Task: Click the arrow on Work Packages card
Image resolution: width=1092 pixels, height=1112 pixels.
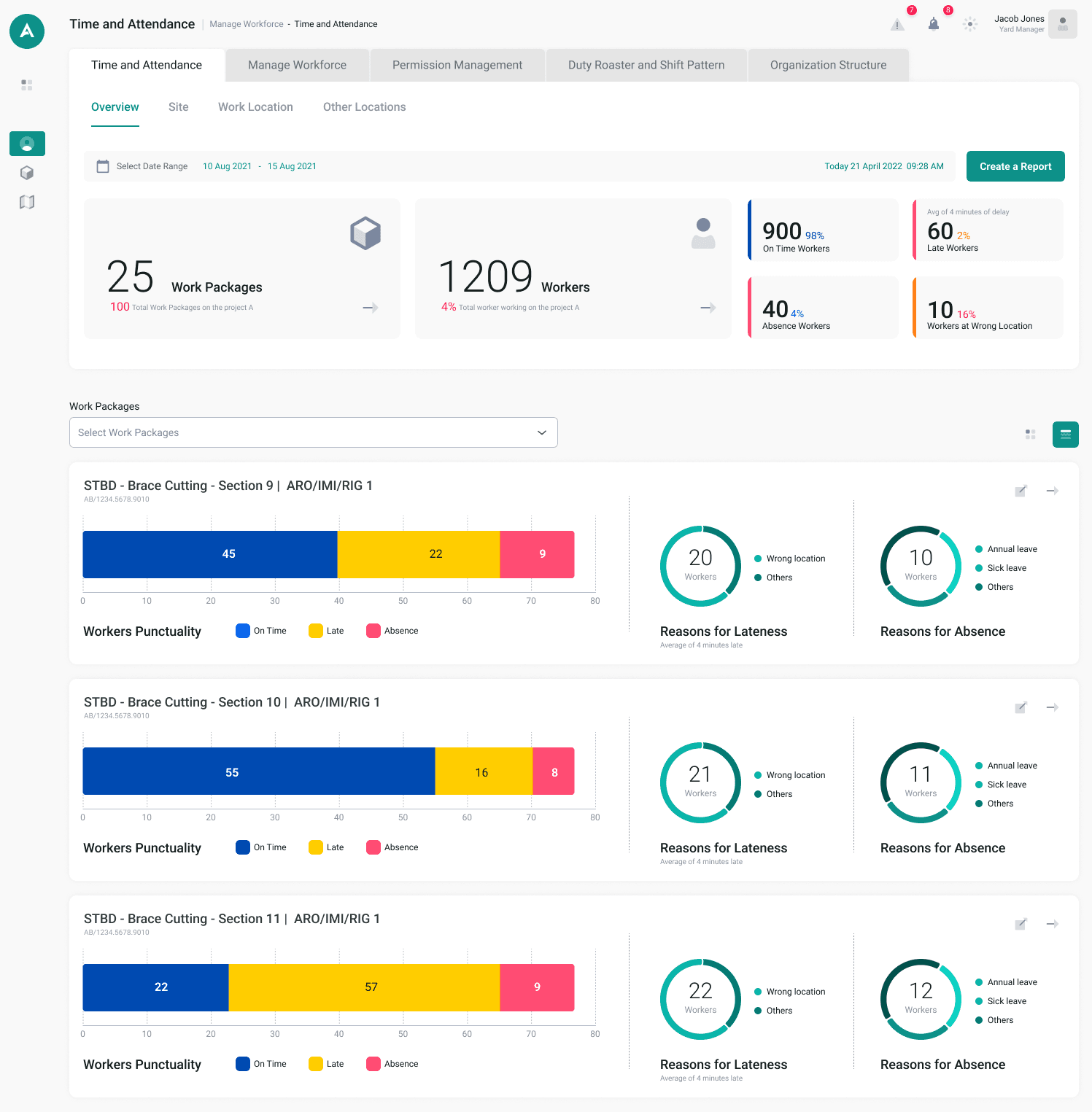Action: (371, 308)
